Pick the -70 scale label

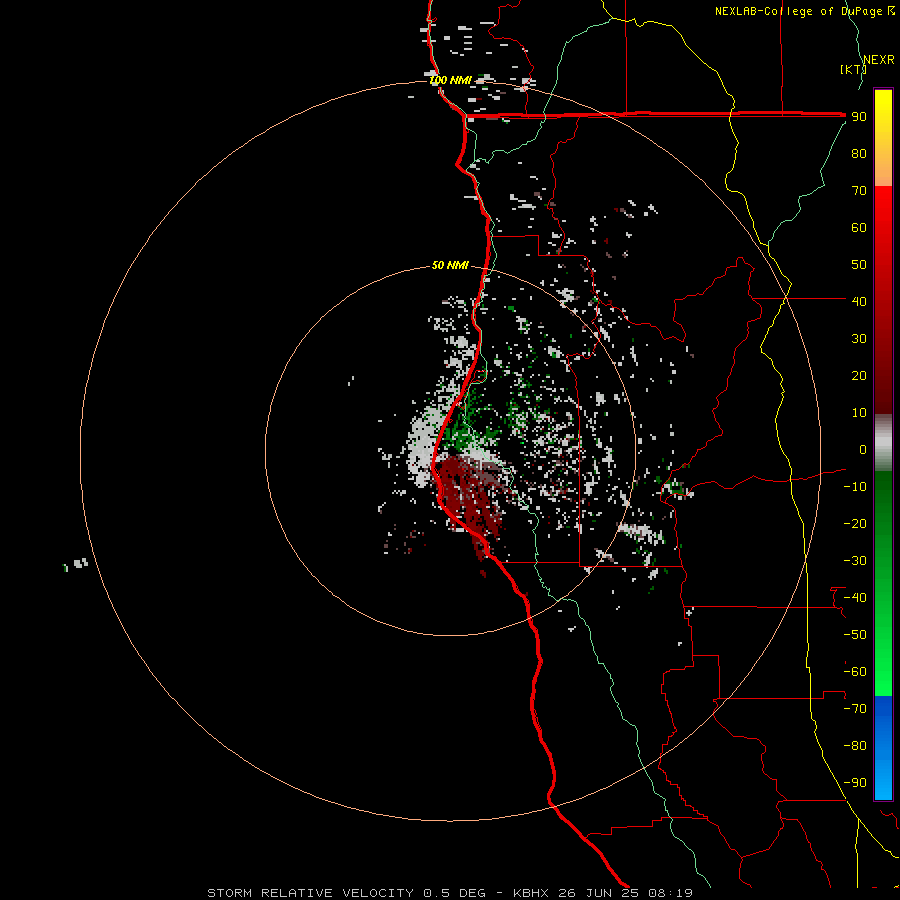[x=855, y=709]
